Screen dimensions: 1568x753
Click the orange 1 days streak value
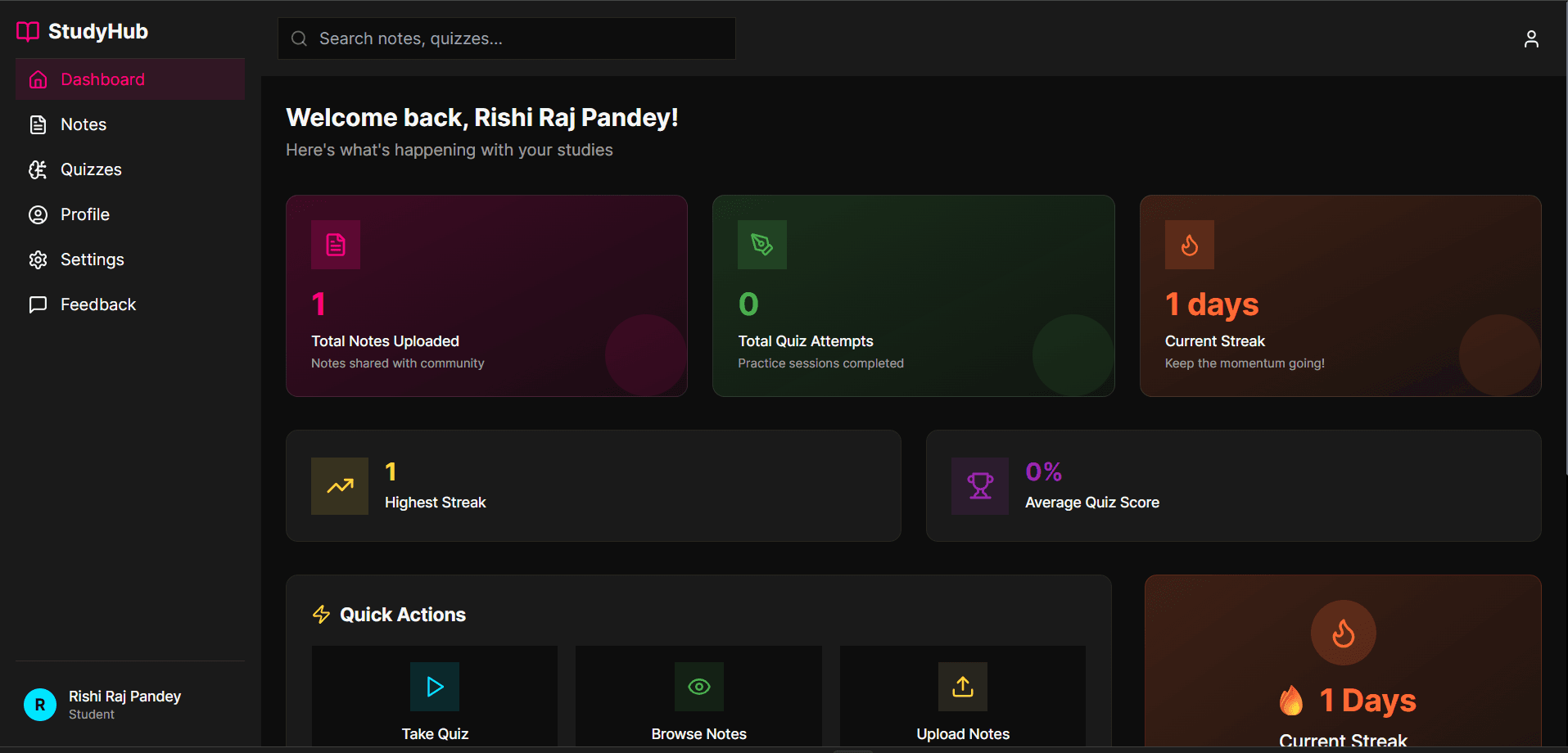point(1212,304)
